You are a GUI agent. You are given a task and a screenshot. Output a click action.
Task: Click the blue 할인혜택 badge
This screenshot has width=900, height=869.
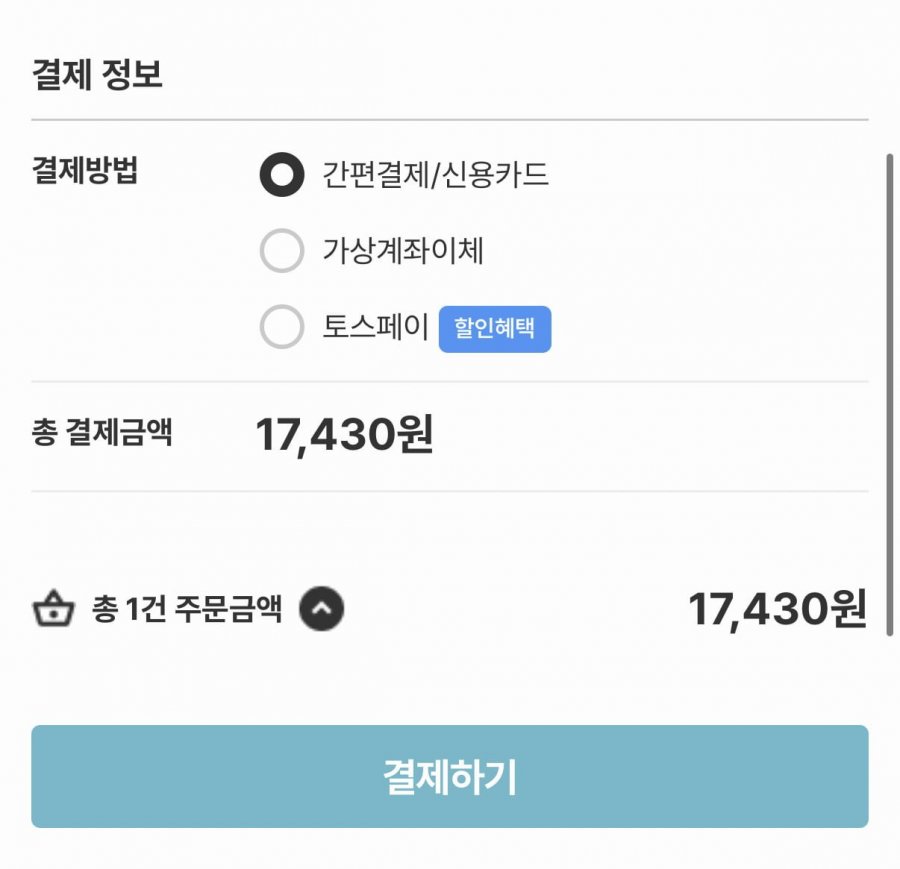point(495,329)
